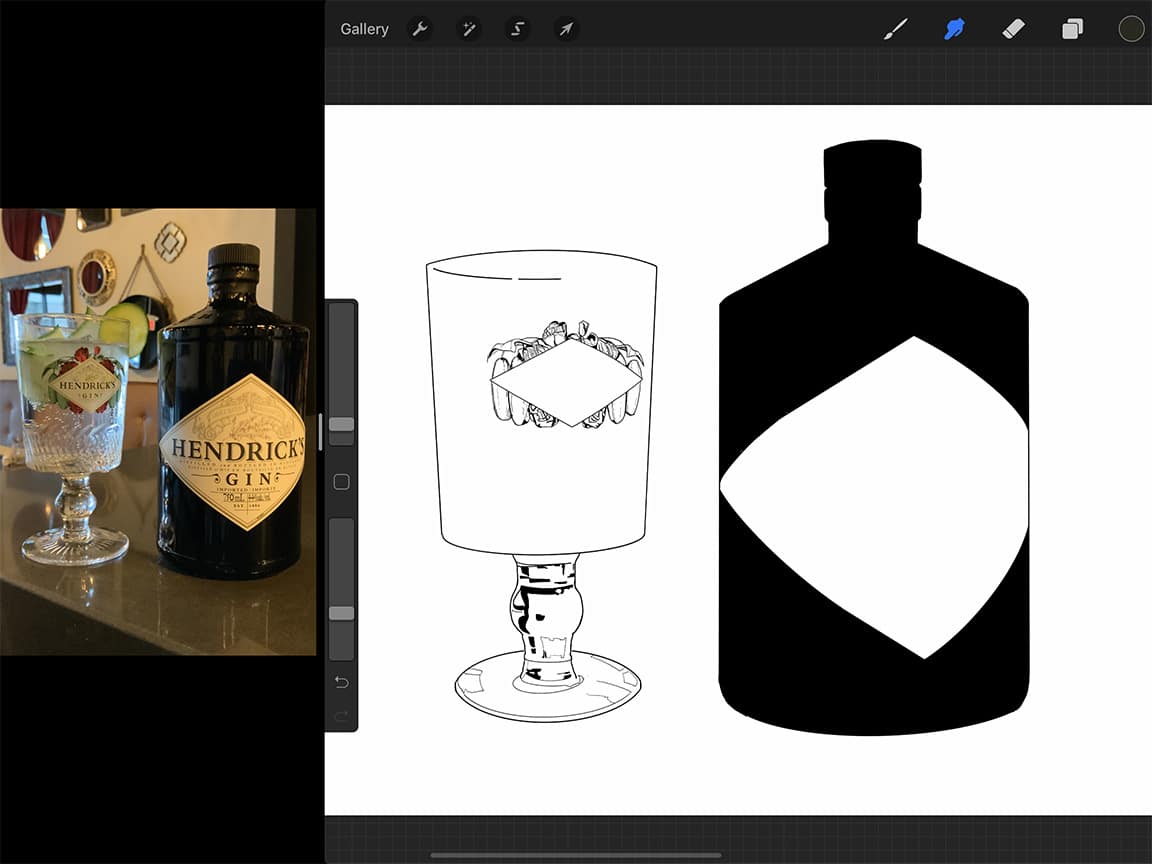Tap Redo below the undo arrow
Viewport: 1152px width, 864px height.
pyautogui.click(x=340, y=714)
